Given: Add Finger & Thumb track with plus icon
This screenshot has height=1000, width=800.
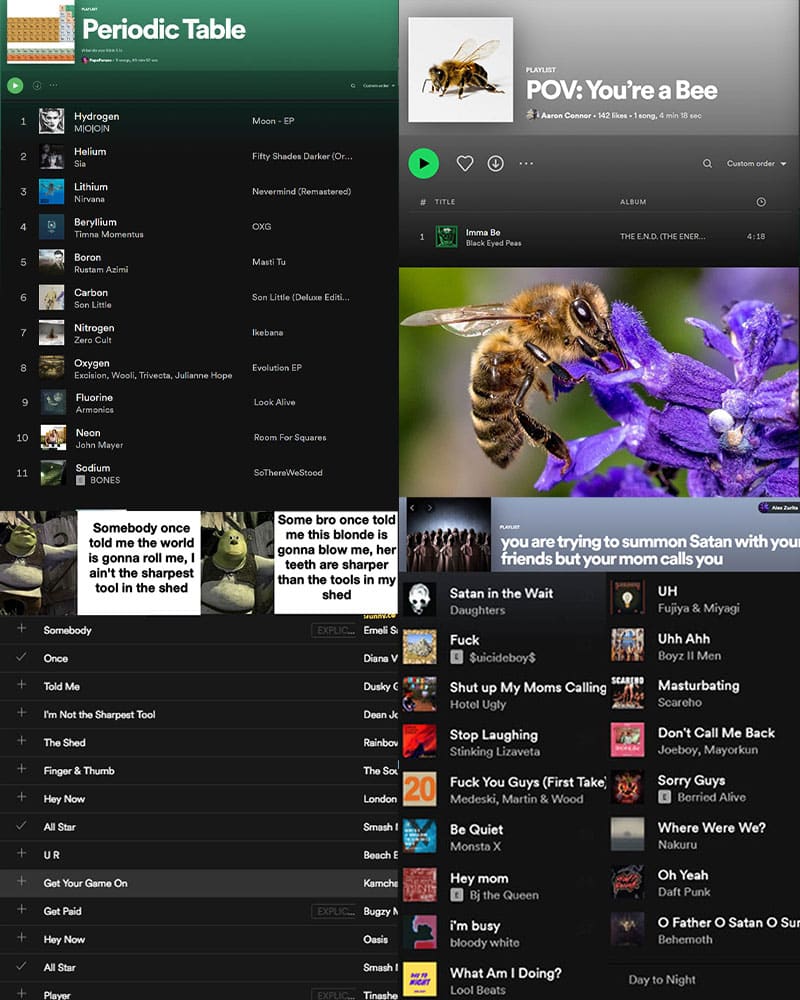Looking at the screenshot, I should pos(22,769).
